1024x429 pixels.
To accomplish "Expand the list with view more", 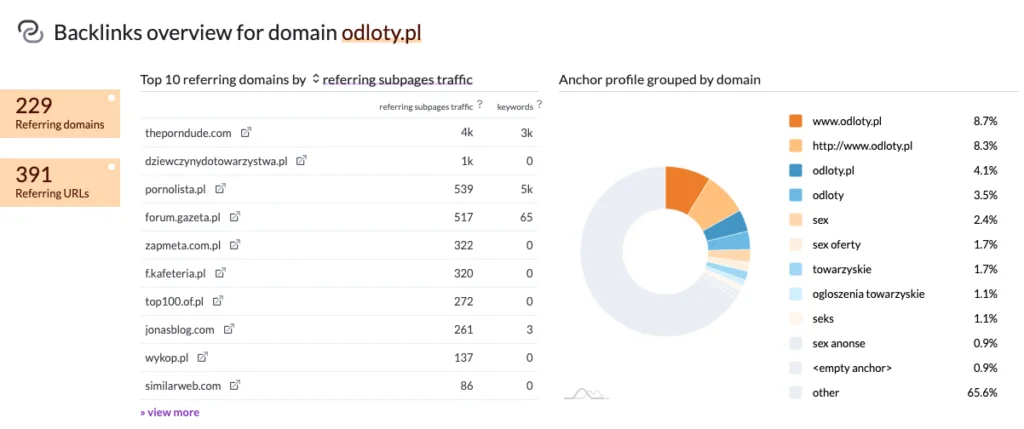I will pyautogui.click(x=170, y=412).
